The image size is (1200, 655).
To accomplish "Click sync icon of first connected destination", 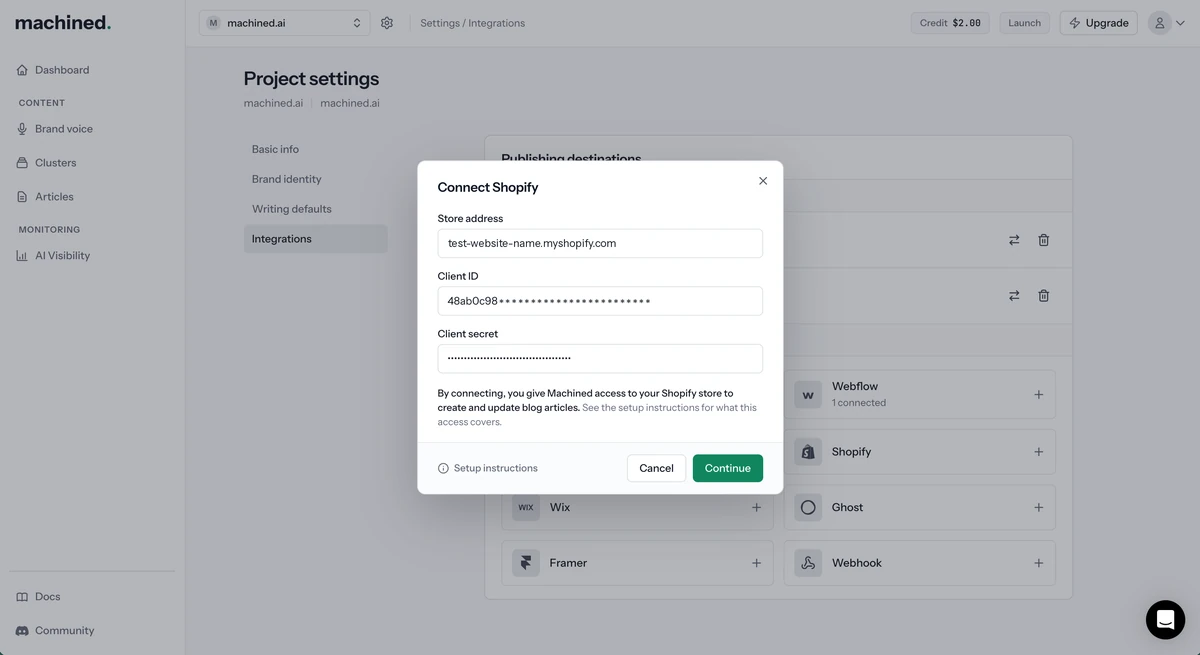I will coord(1014,240).
